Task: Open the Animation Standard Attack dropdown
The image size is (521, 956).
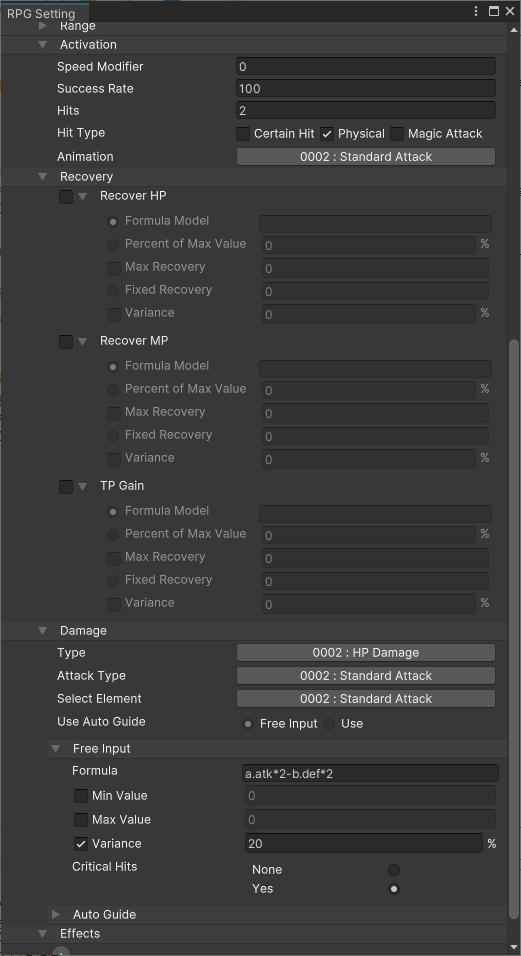Action: point(366,157)
